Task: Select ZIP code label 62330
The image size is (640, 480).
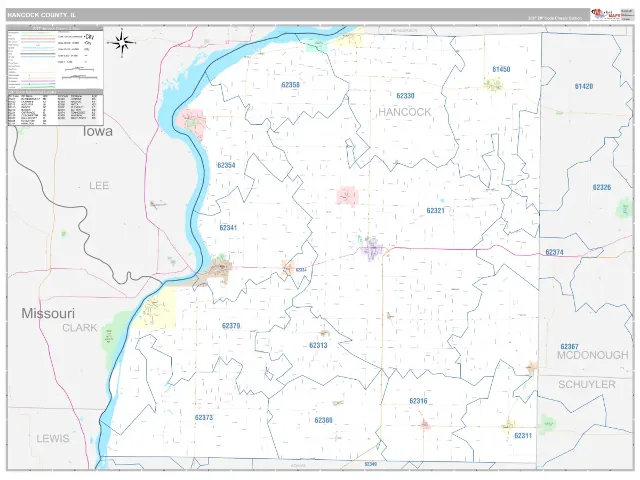Action: tap(405, 96)
